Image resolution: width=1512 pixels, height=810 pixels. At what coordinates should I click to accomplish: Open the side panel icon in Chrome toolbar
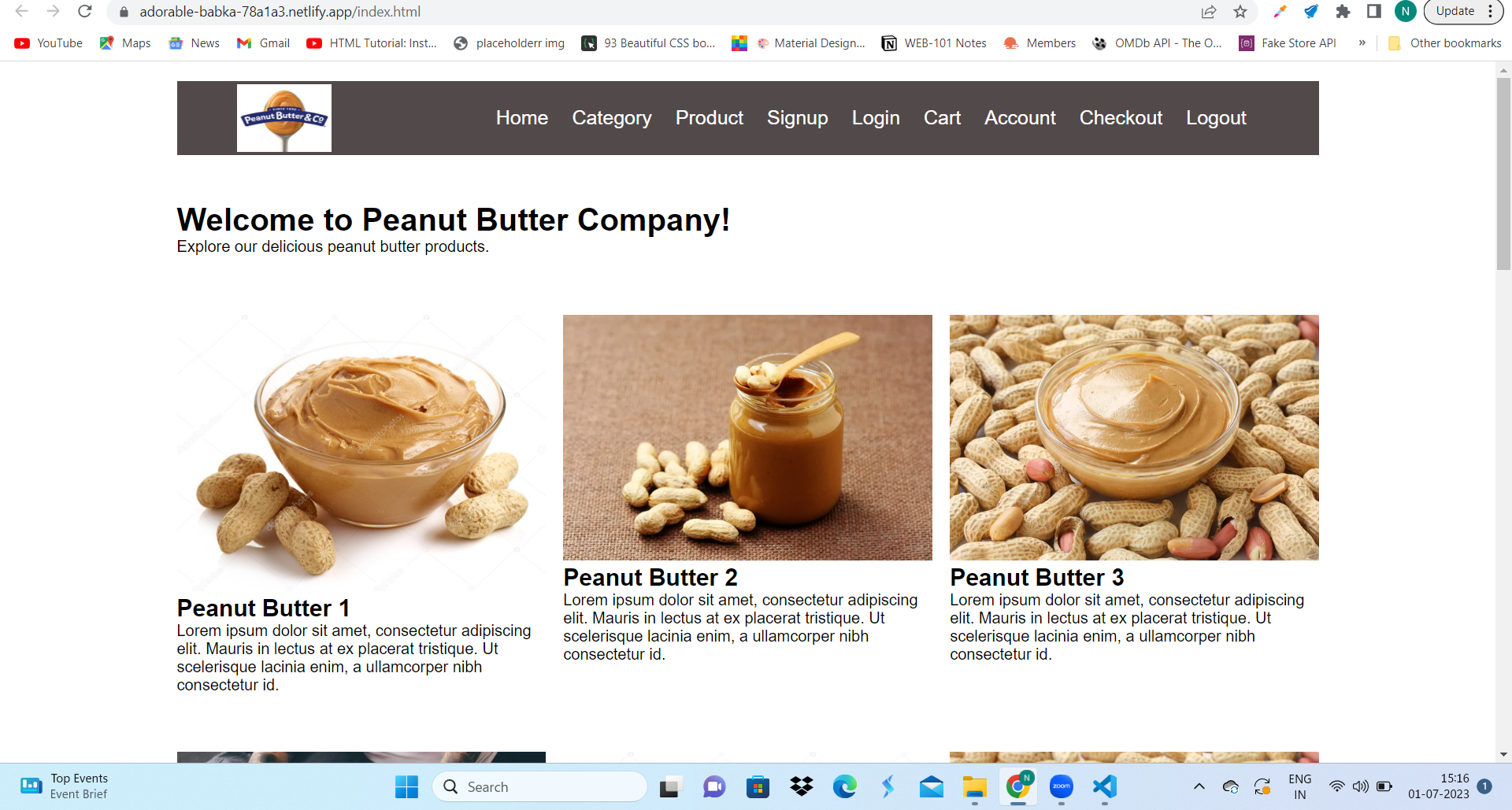click(1374, 12)
